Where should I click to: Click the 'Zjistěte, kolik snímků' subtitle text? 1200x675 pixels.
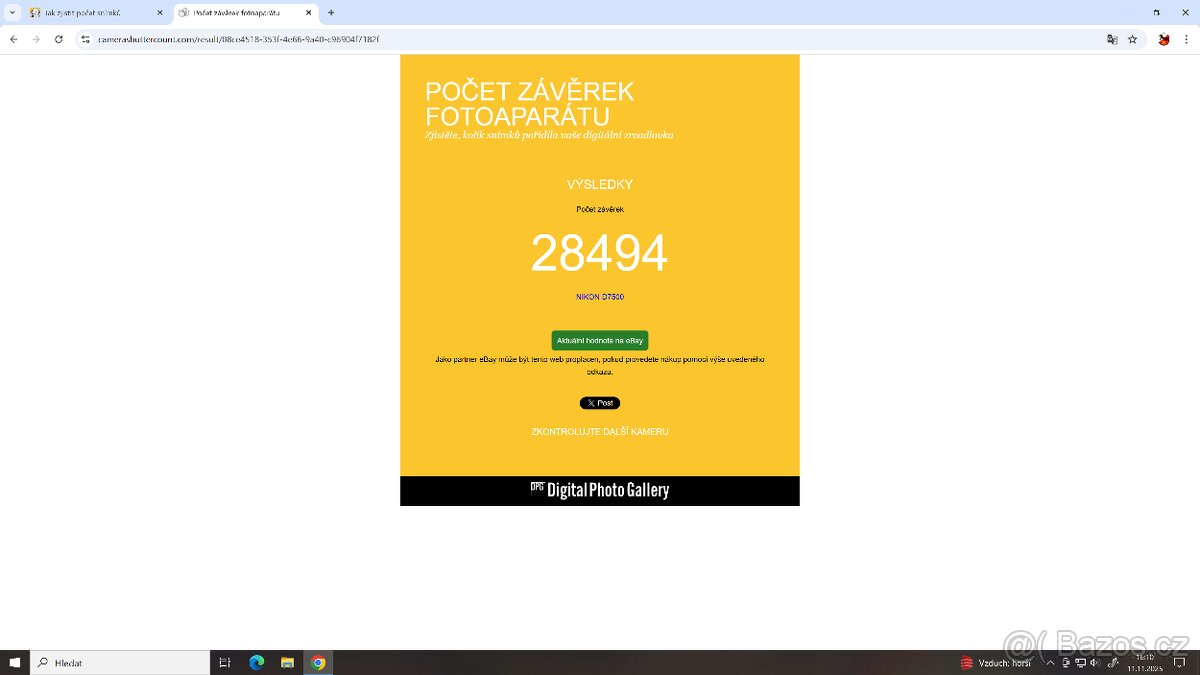(549, 135)
